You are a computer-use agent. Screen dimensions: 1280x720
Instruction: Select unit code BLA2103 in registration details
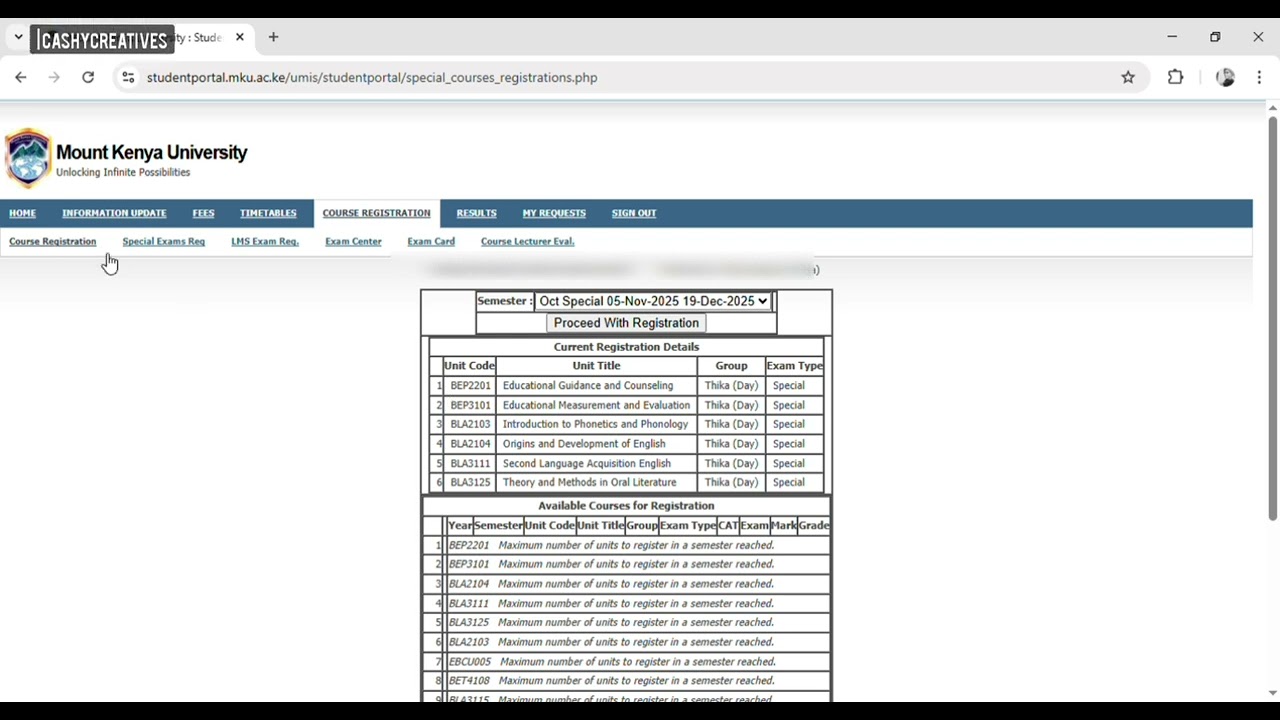pos(470,424)
